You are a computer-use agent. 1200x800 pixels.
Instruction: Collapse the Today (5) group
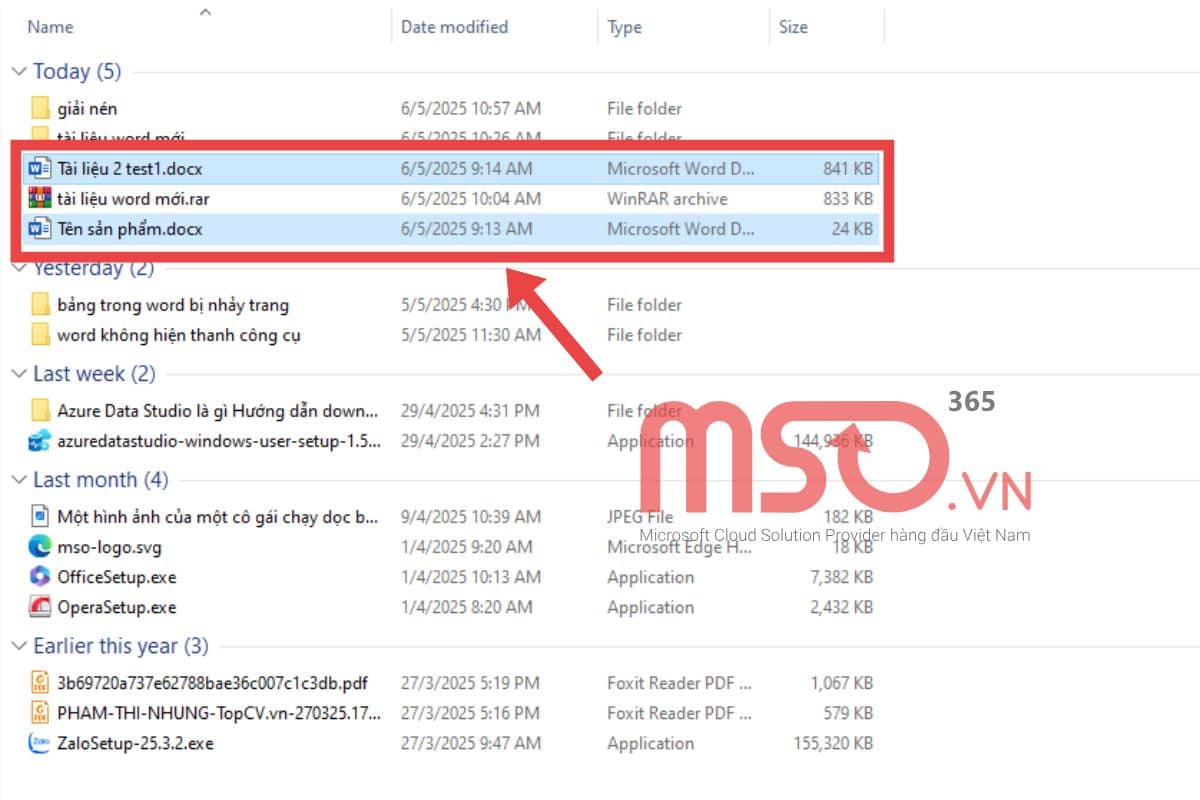(x=18, y=72)
